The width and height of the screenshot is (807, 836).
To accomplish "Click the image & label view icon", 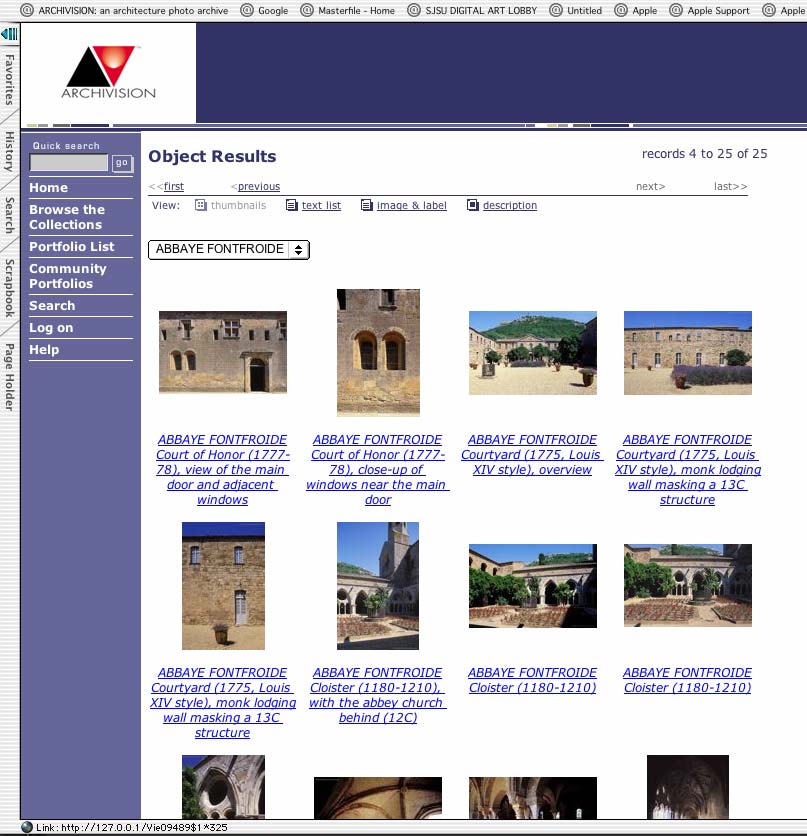I will [367, 205].
